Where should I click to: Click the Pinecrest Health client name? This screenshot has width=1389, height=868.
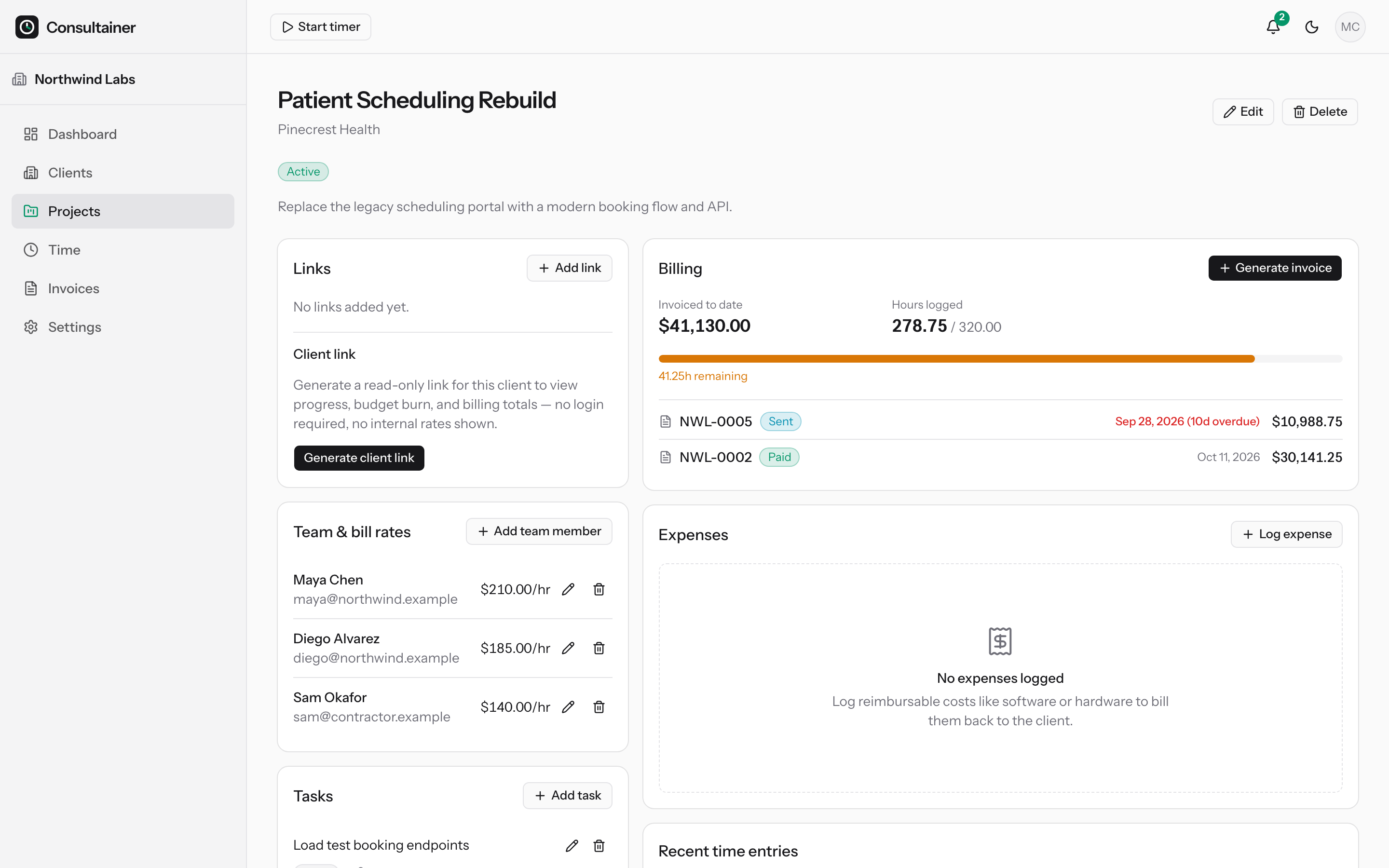(x=329, y=130)
